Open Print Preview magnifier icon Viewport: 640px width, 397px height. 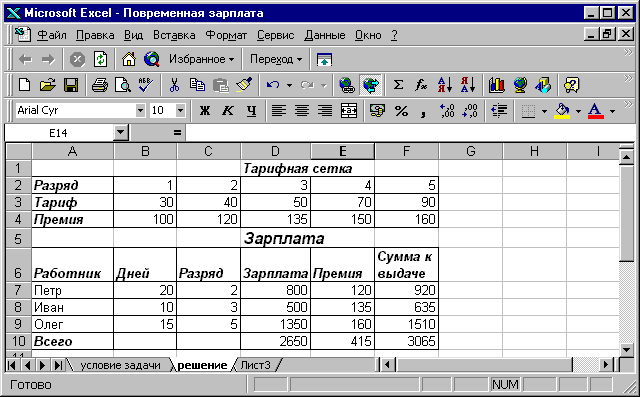point(122,85)
